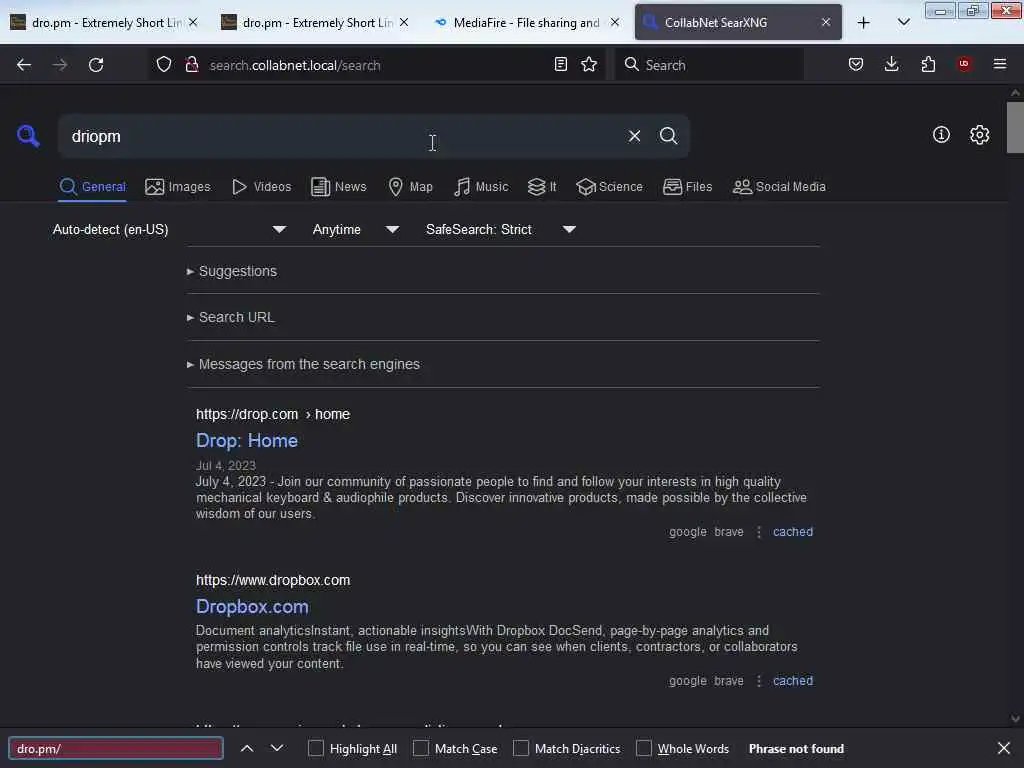Close the MediaFire tab
1024x768 pixels.
[615, 22]
